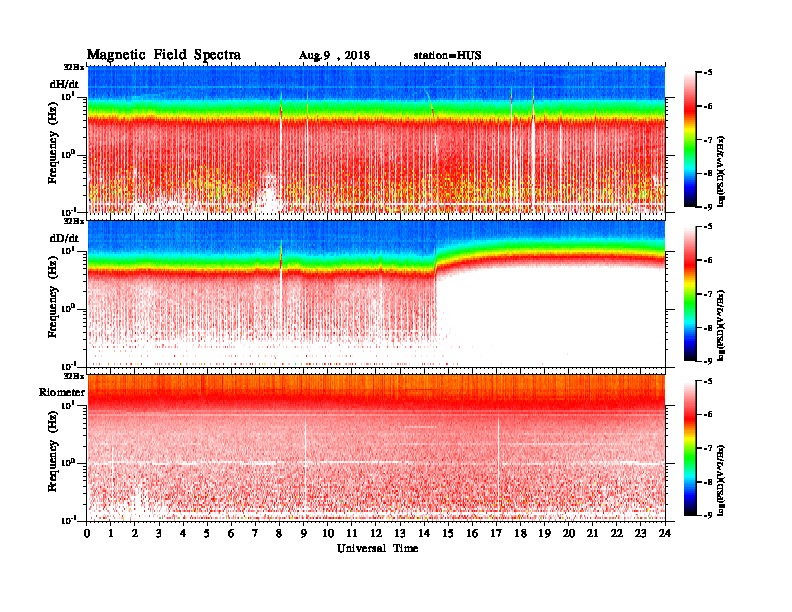Select the "Aug.9 , 2018" date label
Viewport: 792px width, 612px height.
click(334, 56)
